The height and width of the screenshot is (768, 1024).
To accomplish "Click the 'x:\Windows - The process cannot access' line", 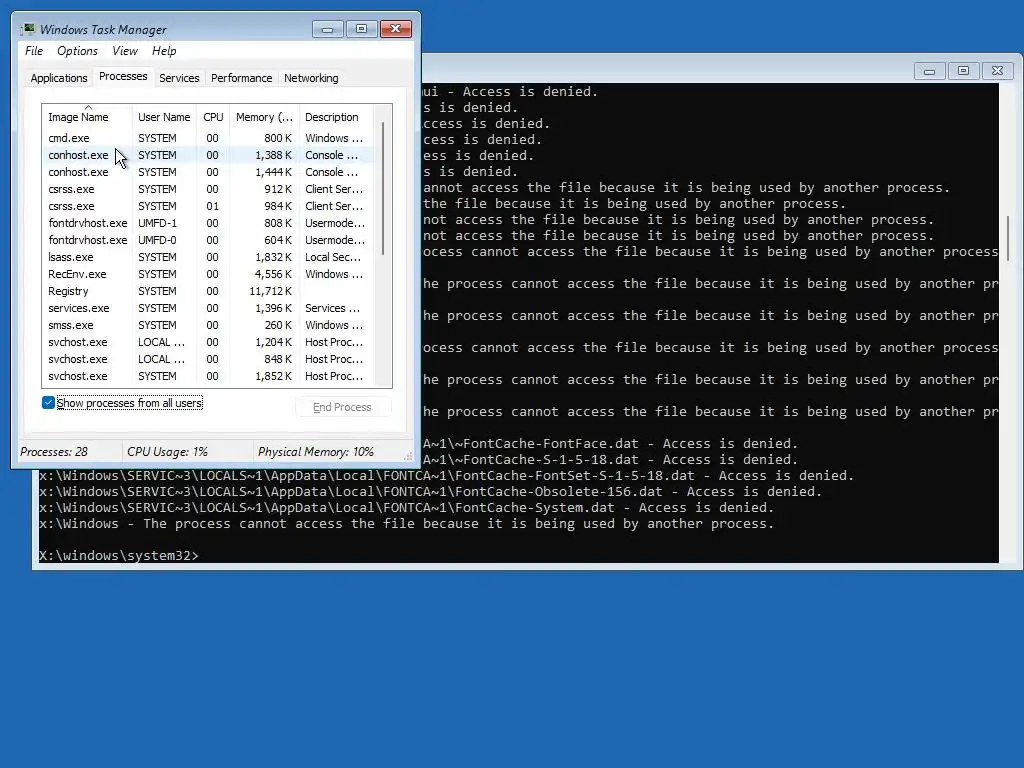I will point(406,524).
